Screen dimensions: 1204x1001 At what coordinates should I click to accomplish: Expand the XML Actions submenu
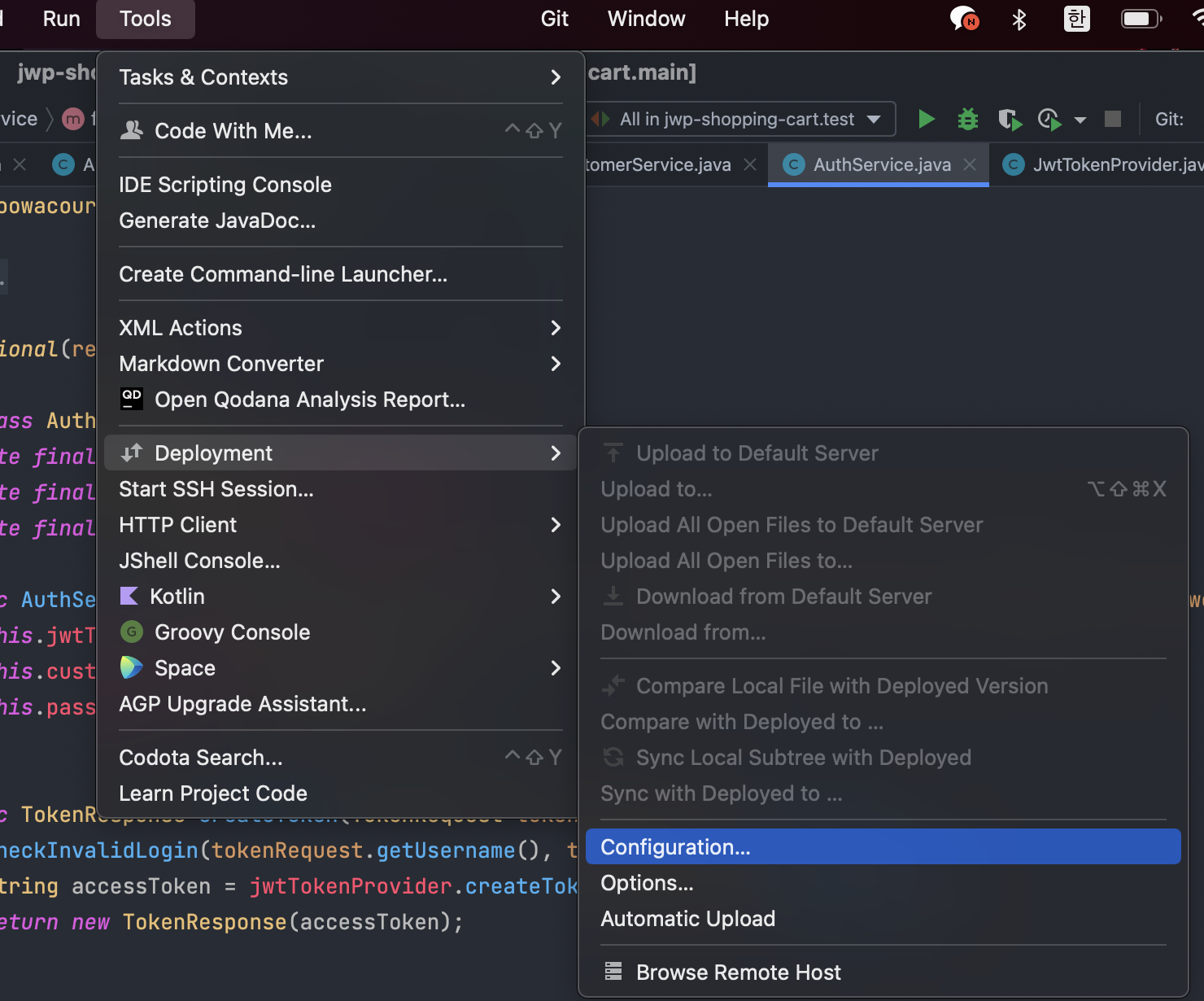point(340,328)
